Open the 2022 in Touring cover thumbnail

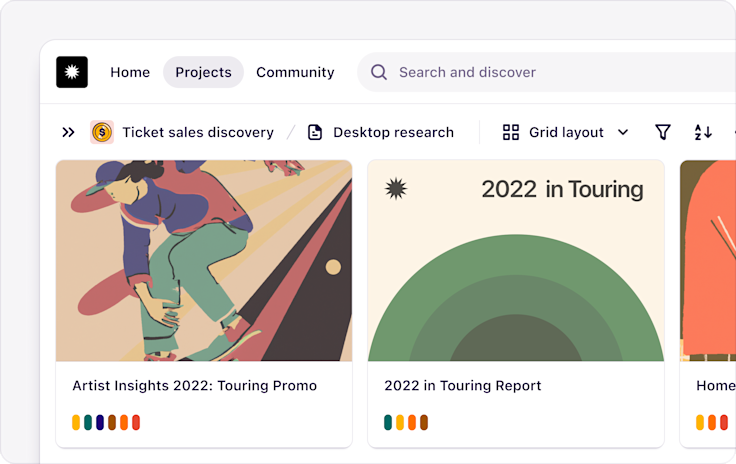[516, 261]
